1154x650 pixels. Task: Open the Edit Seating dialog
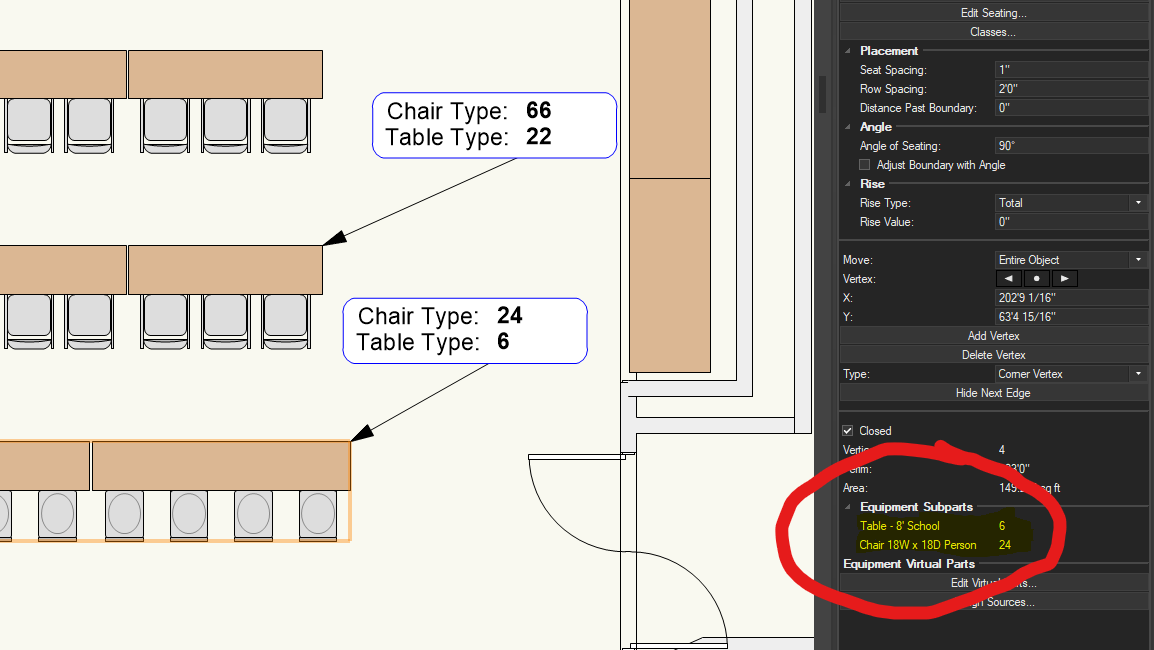click(x=993, y=12)
